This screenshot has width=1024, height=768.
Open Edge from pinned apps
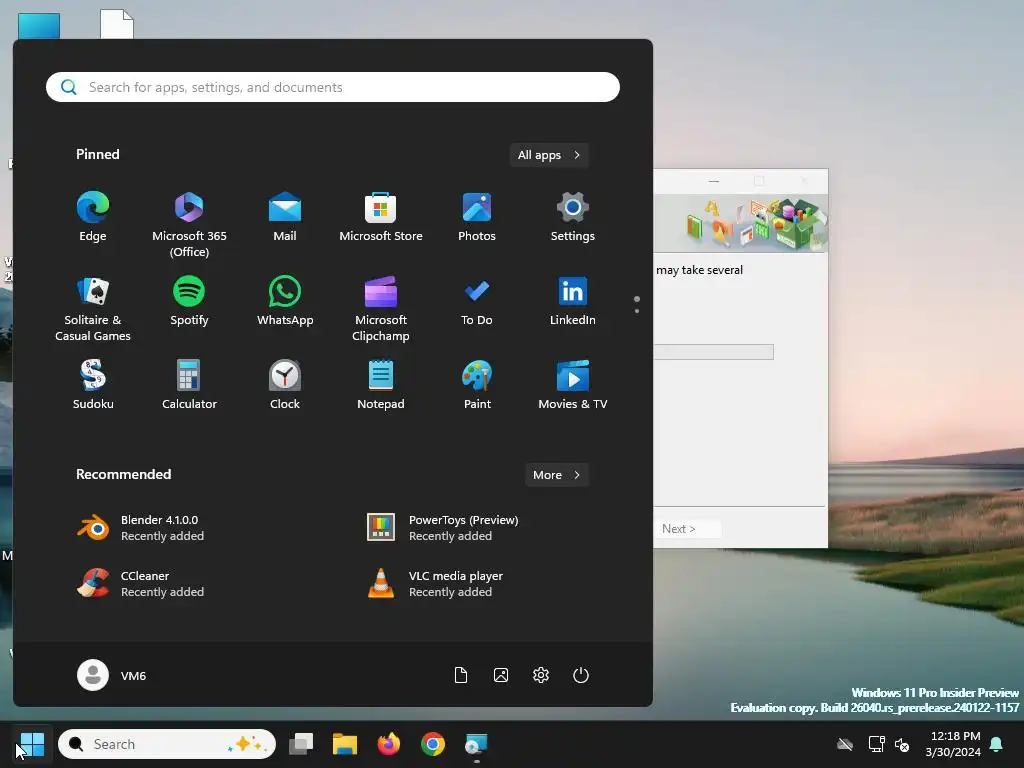tap(93, 217)
